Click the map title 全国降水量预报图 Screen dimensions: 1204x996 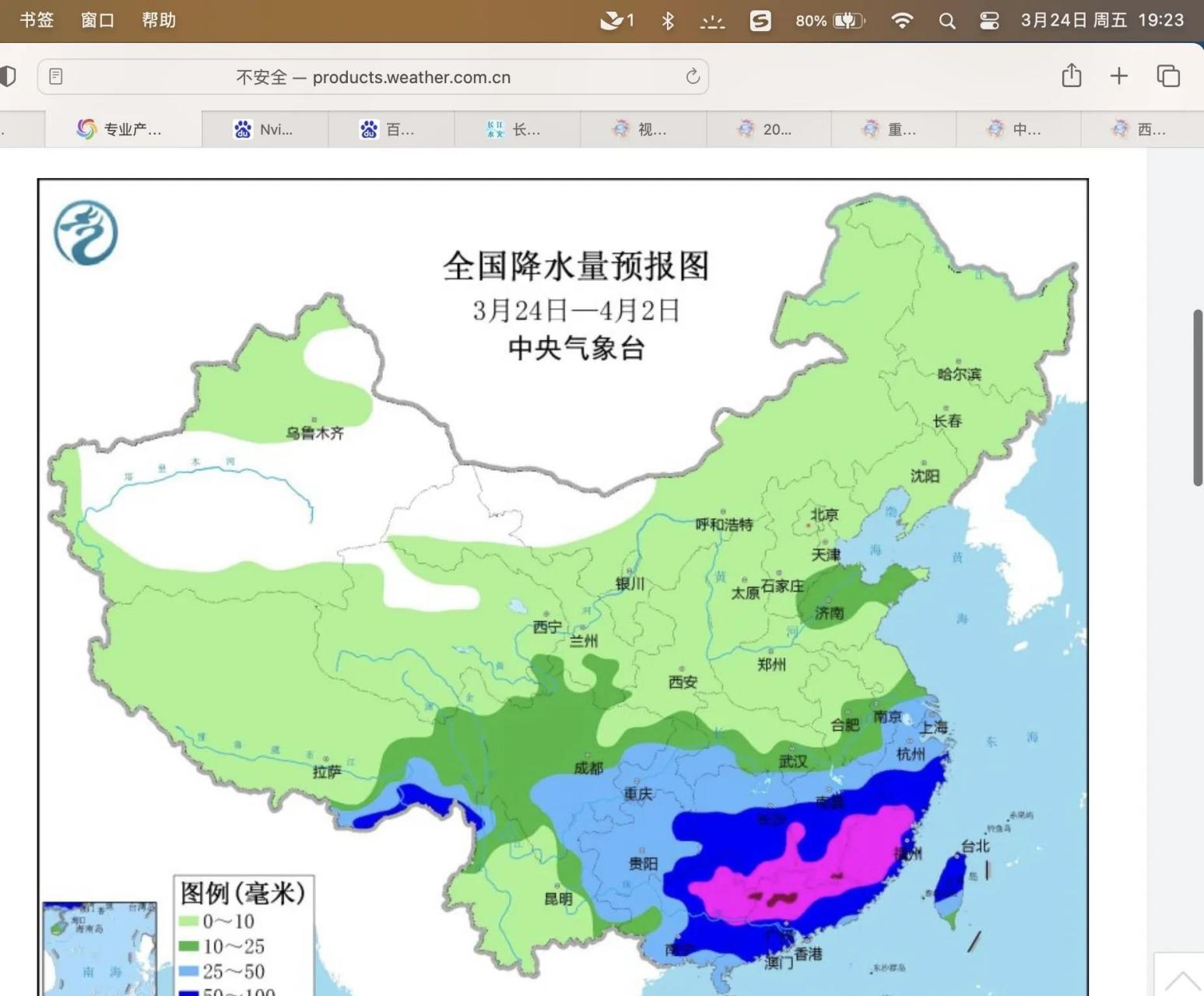point(576,266)
